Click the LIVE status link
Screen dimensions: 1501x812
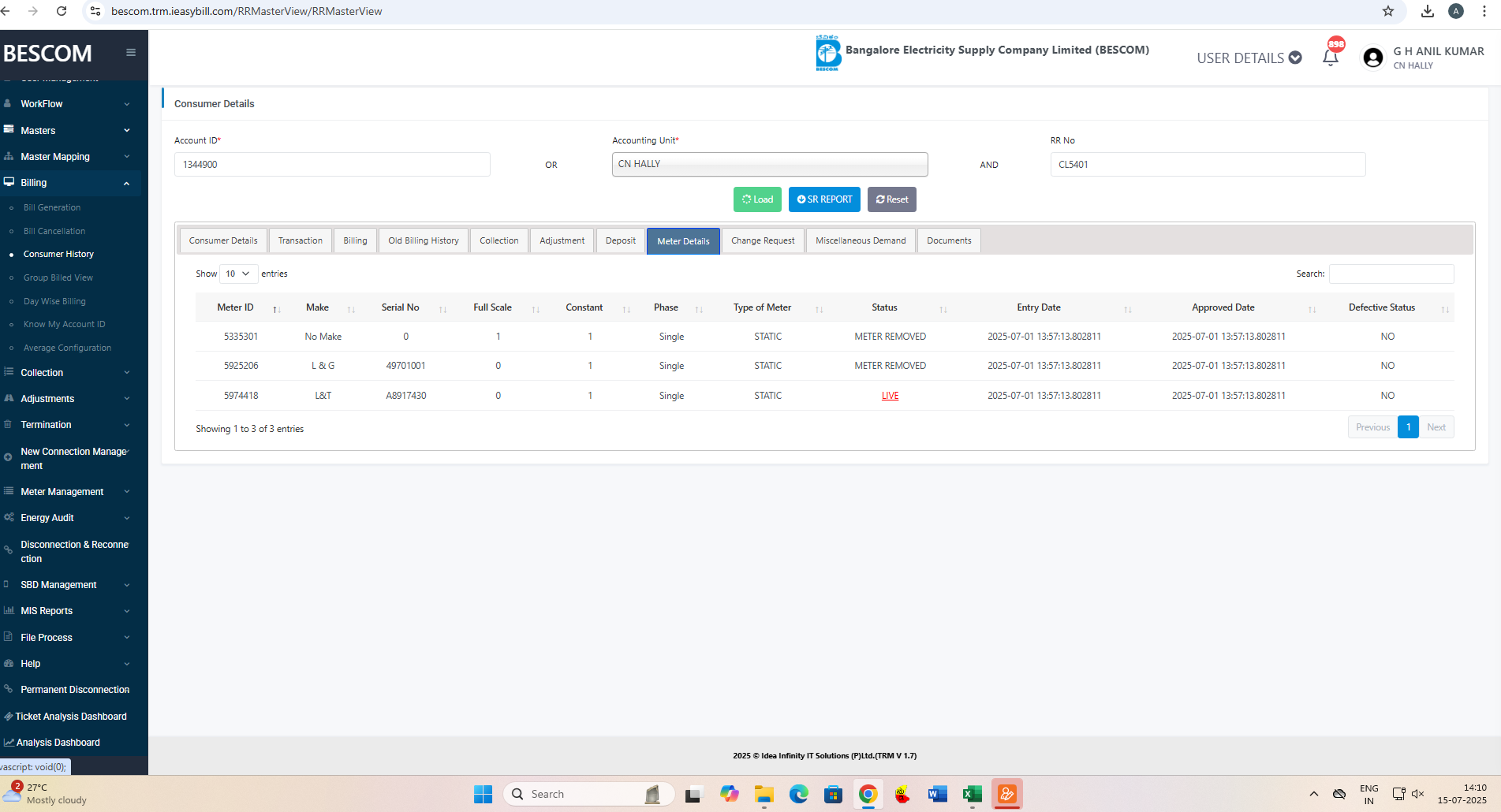[x=890, y=396]
